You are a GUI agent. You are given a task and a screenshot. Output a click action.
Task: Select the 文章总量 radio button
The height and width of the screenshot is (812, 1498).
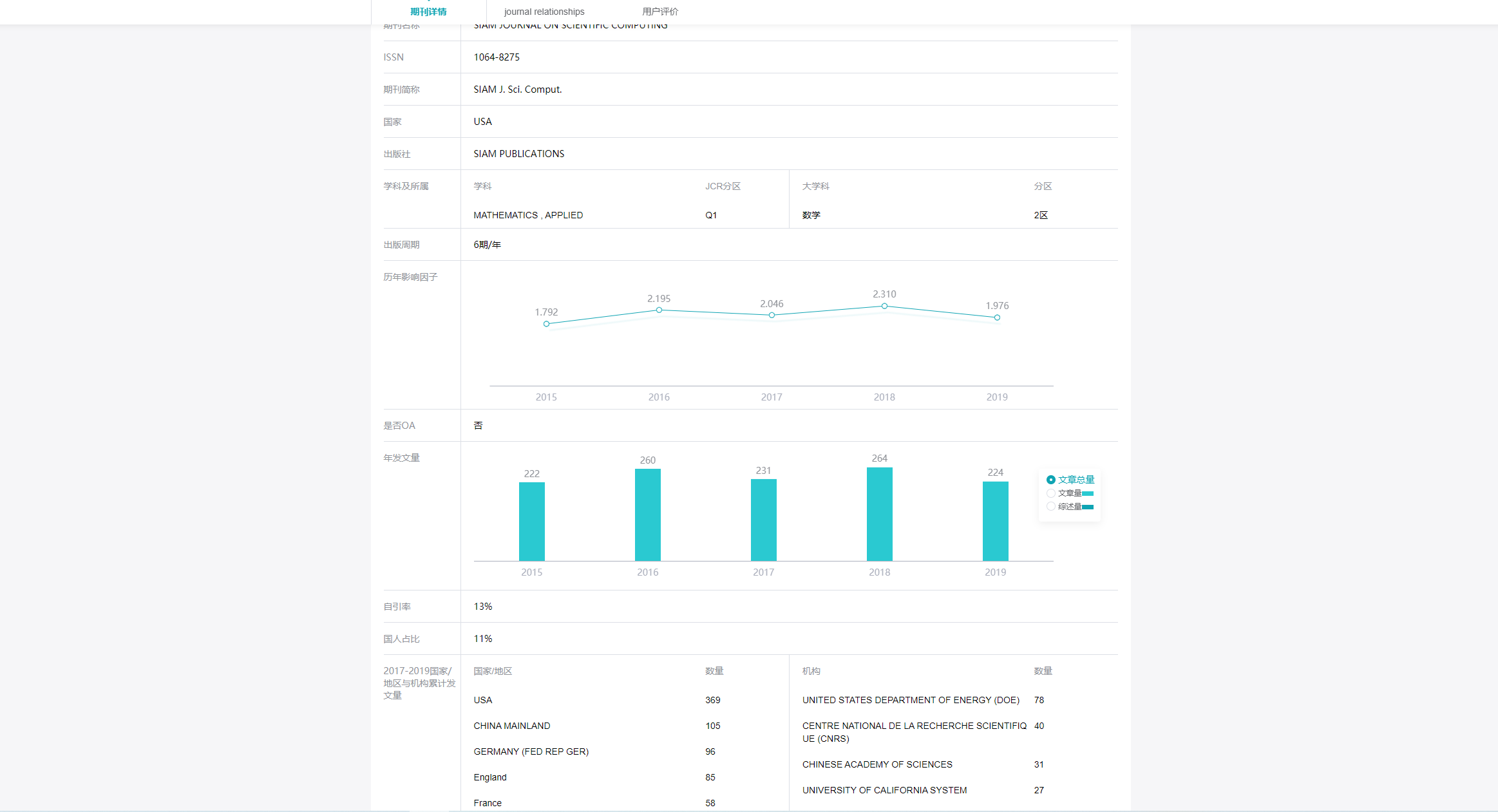click(1051, 480)
